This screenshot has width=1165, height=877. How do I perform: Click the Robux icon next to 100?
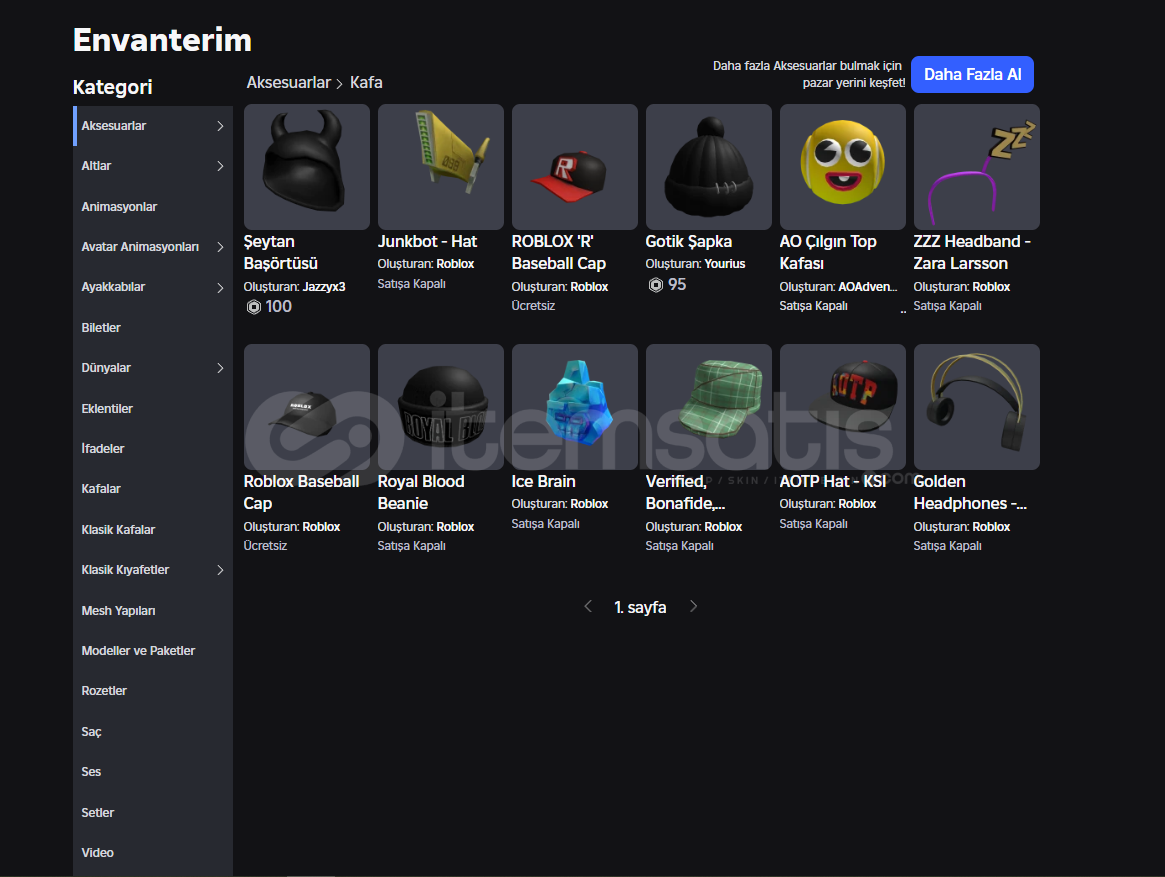coord(253,307)
